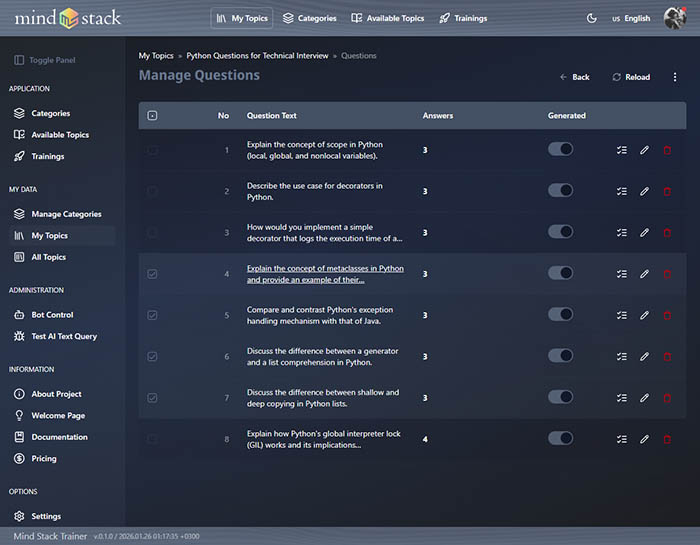Follow Python Questions for Technical Interview breadcrumb
Image resolution: width=700 pixels, height=545 pixels.
tap(257, 56)
